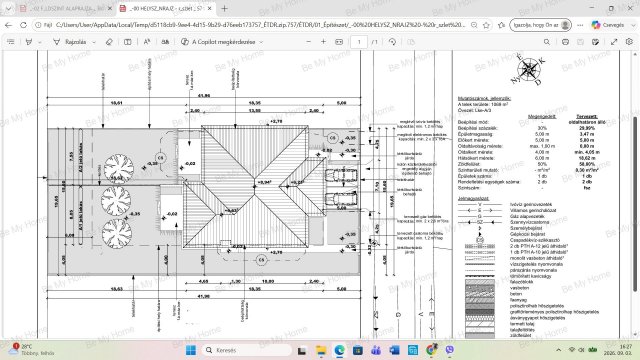Click the profile sign-in verification button

(540, 25)
